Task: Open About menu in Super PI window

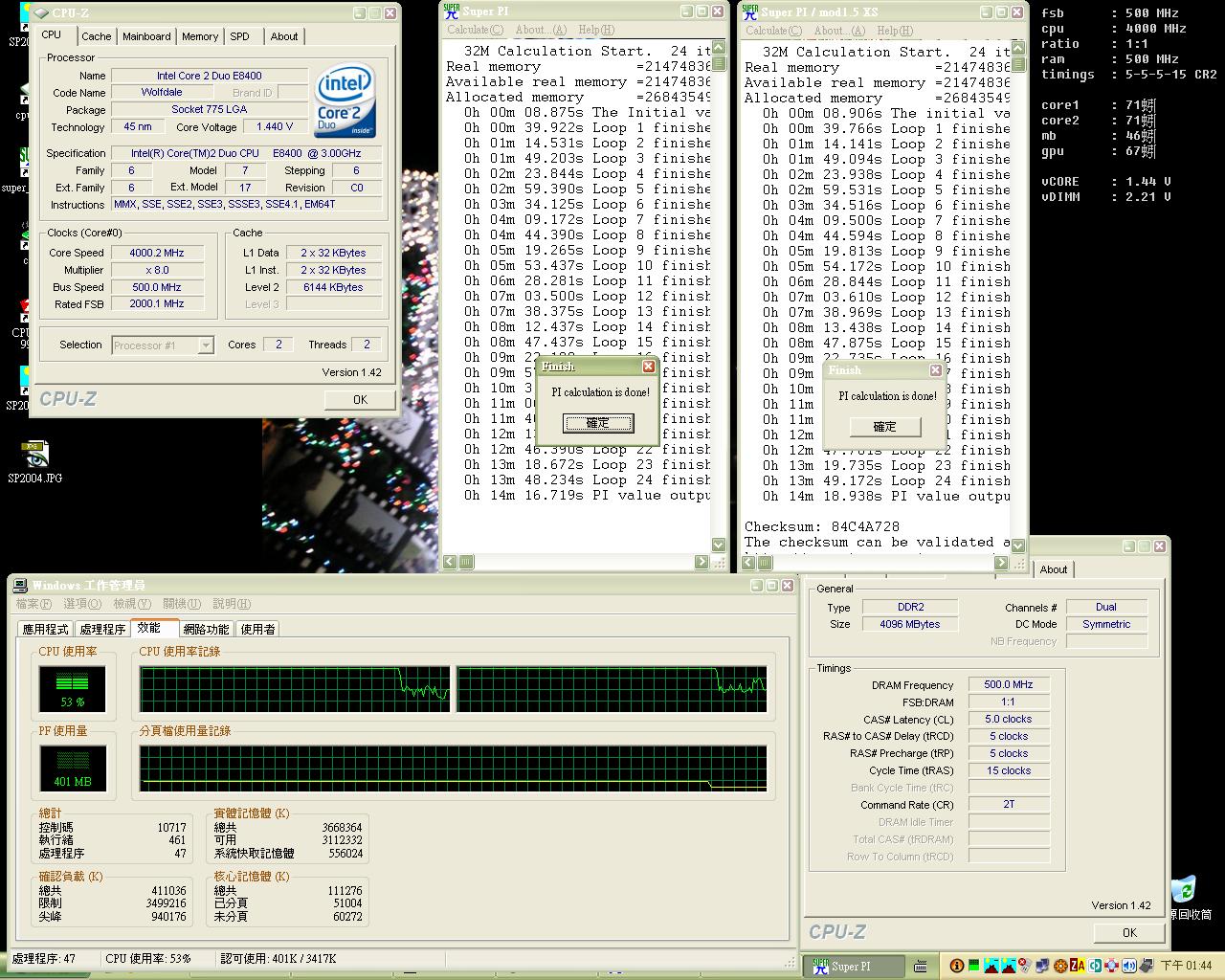Action: coord(541,30)
